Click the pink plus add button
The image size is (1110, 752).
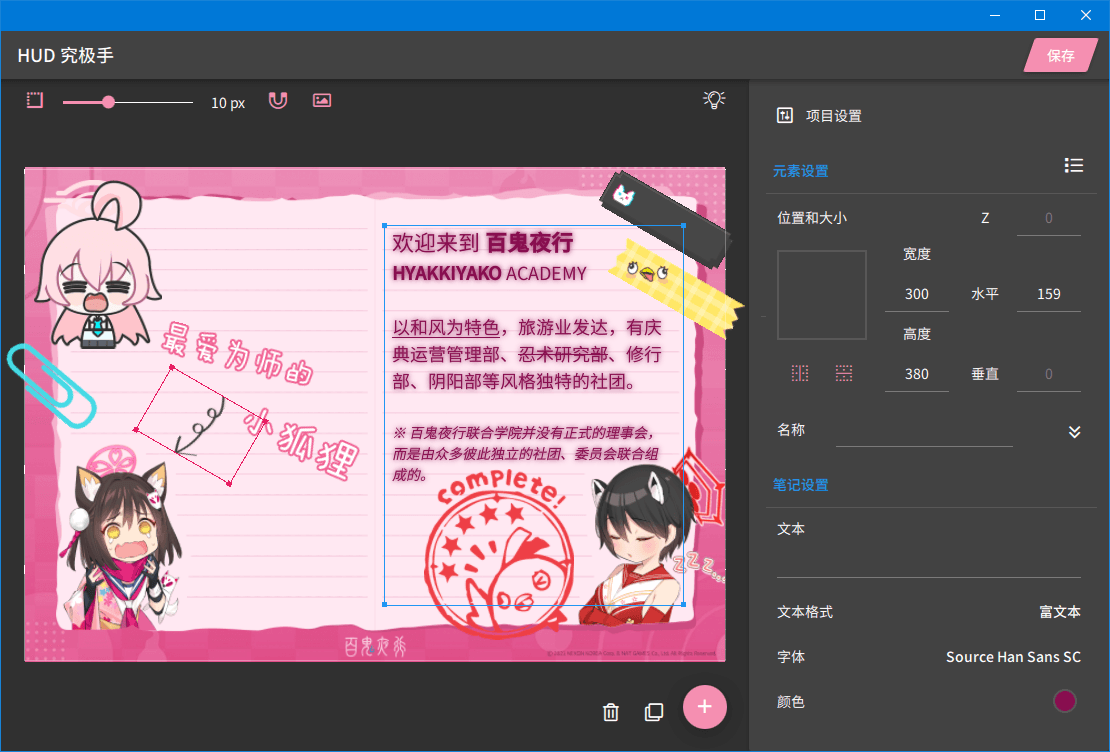(x=704, y=707)
